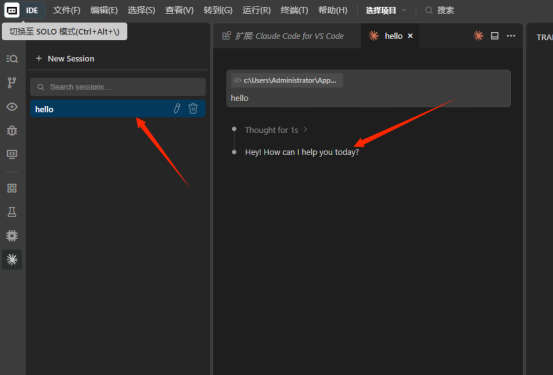Open the testing flask icon panel
The width and height of the screenshot is (553, 375).
12,212
